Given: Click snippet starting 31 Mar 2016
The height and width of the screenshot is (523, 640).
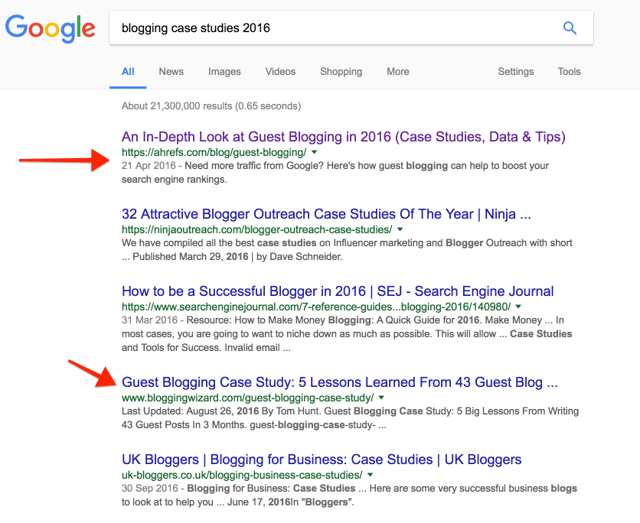Looking at the screenshot, I should point(347,334).
